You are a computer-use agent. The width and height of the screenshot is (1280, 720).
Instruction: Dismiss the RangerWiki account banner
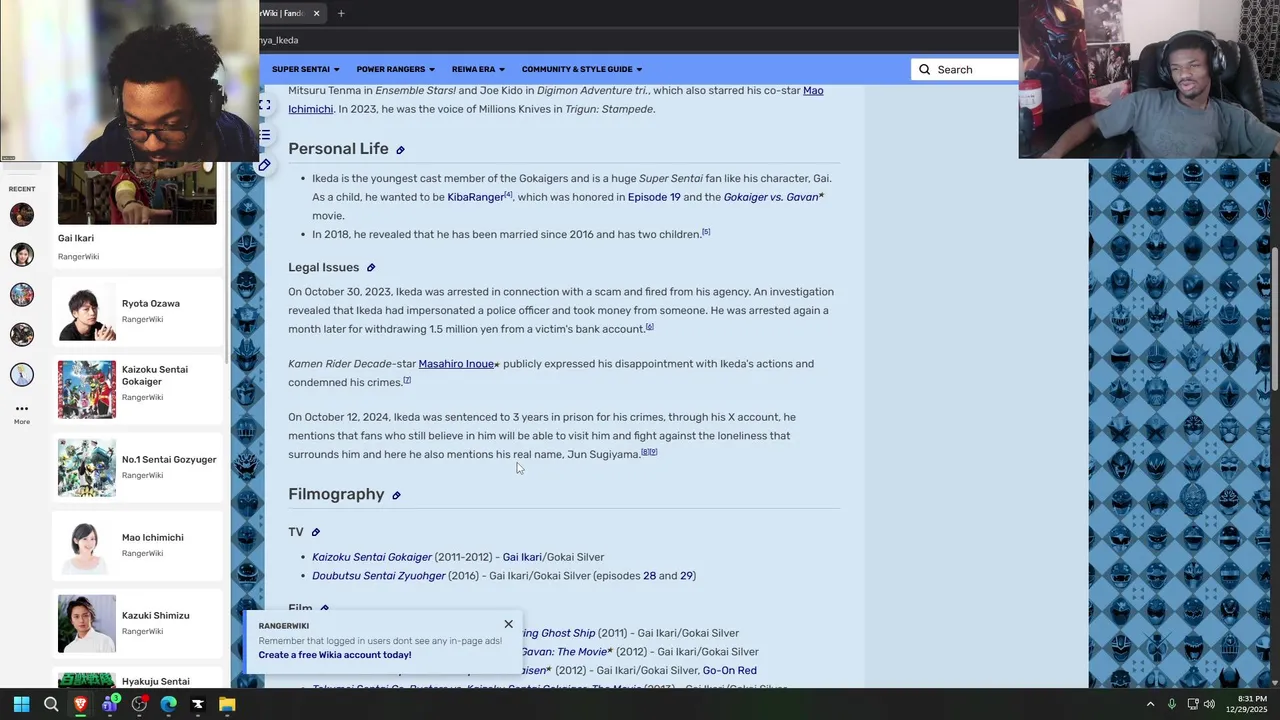(508, 624)
